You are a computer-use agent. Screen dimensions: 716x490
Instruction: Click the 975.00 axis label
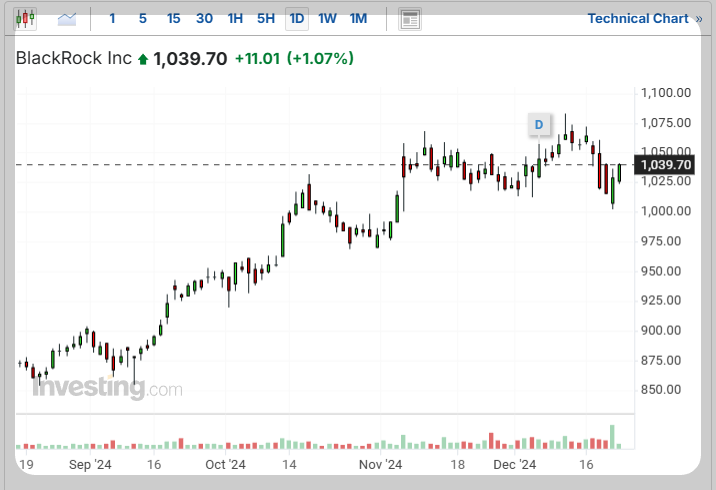(x=661, y=241)
